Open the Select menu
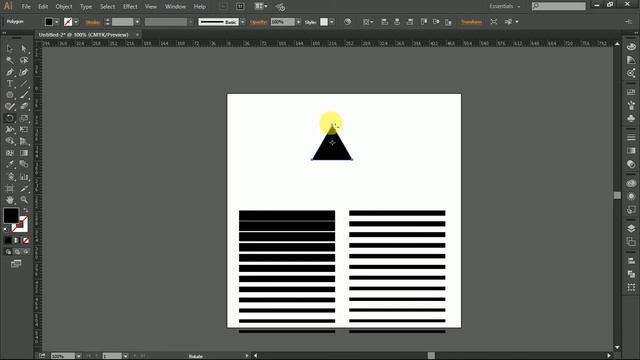Screen dimensions: 640x360 pos(107,7)
